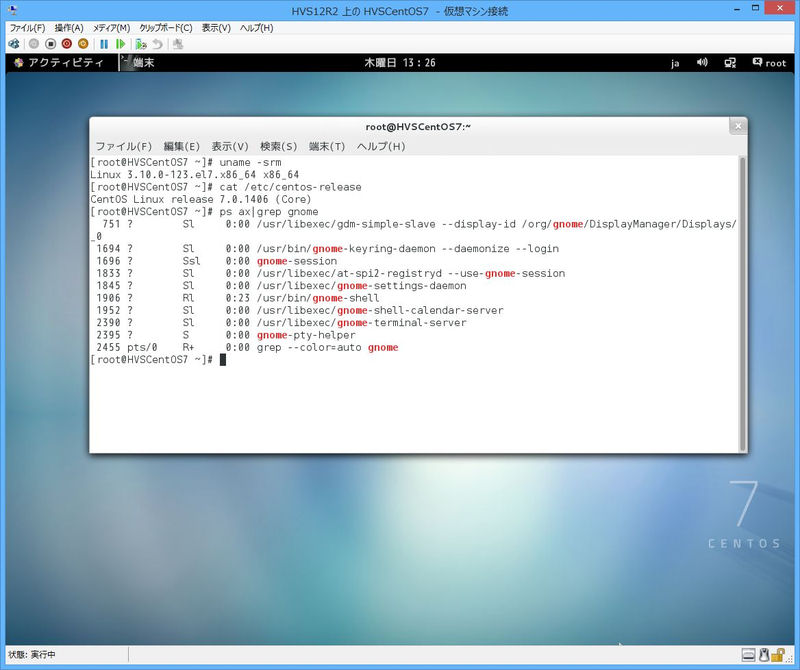The image size is (800, 670).
Task: Close the root@HVSCentOS7 terminal window
Action: (x=738, y=126)
